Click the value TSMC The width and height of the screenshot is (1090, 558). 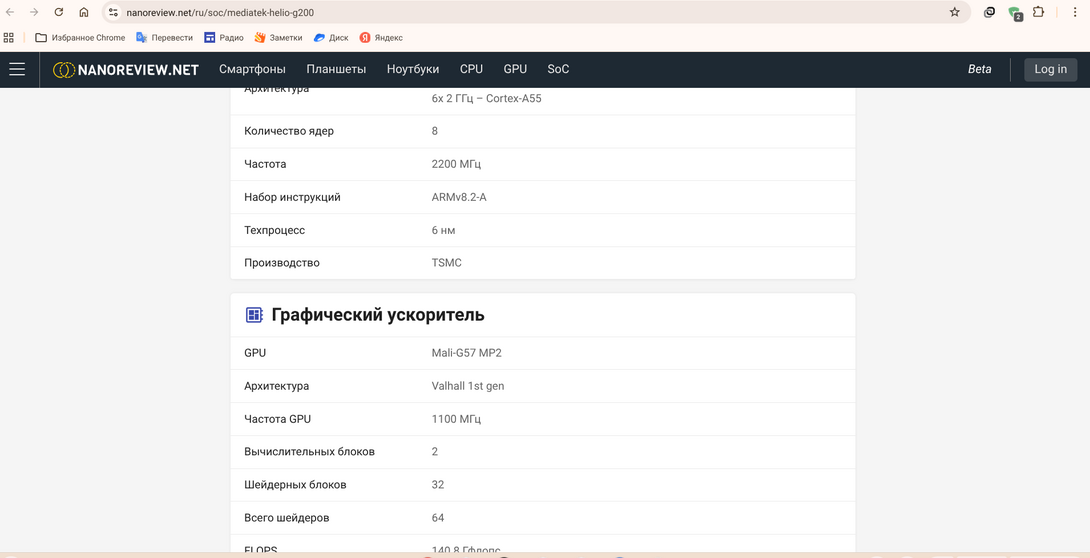coord(446,263)
